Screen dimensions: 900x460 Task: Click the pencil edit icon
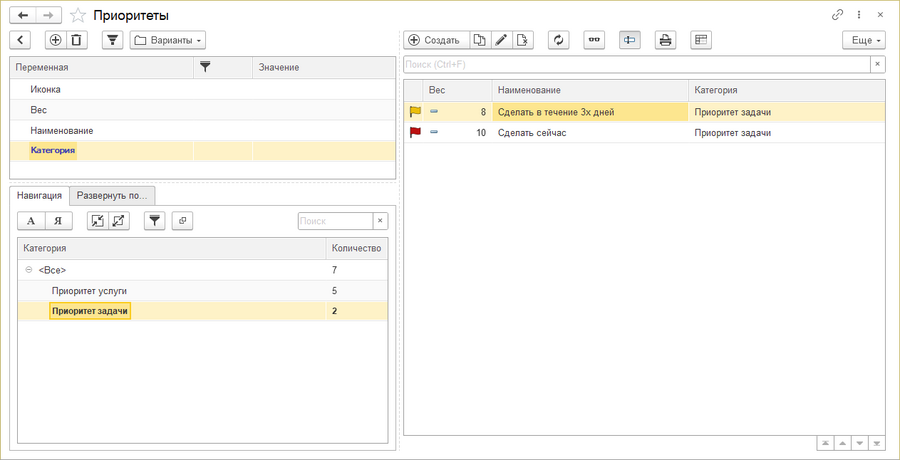[x=502, y=40]
